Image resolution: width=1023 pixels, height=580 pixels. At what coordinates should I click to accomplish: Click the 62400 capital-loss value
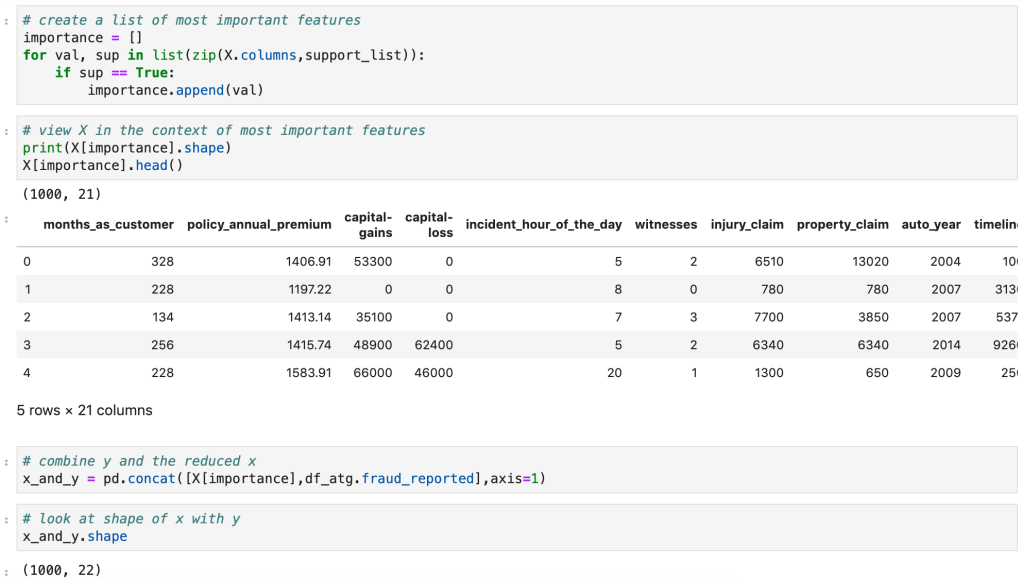[x=432, y=345]
